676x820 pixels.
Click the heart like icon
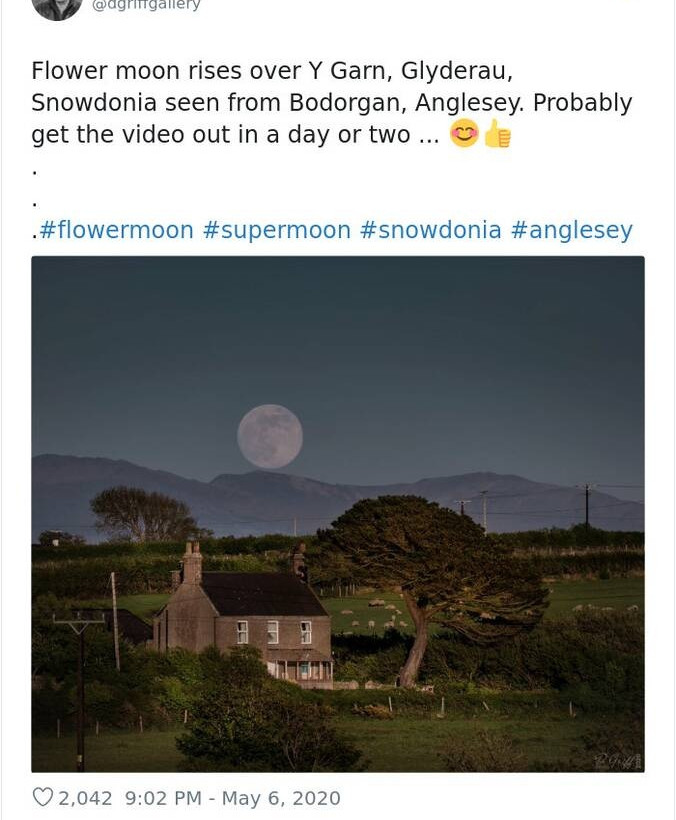tap(42, 798)
